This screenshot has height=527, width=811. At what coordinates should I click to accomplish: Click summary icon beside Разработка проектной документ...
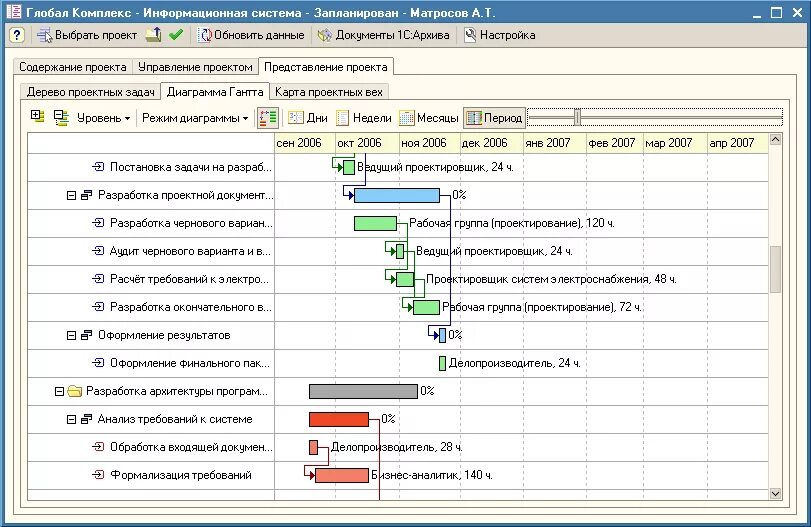(86, 195)
